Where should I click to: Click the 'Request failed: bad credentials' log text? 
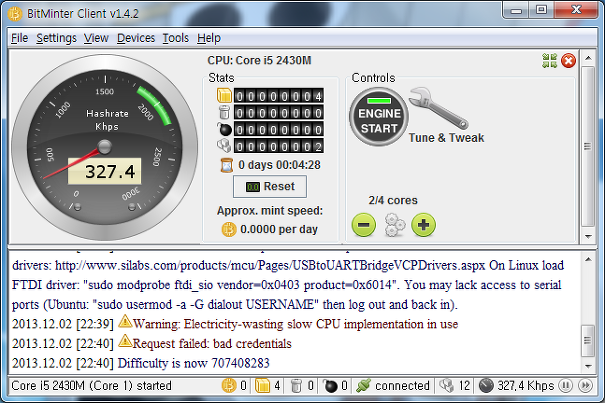click(212, 344)
